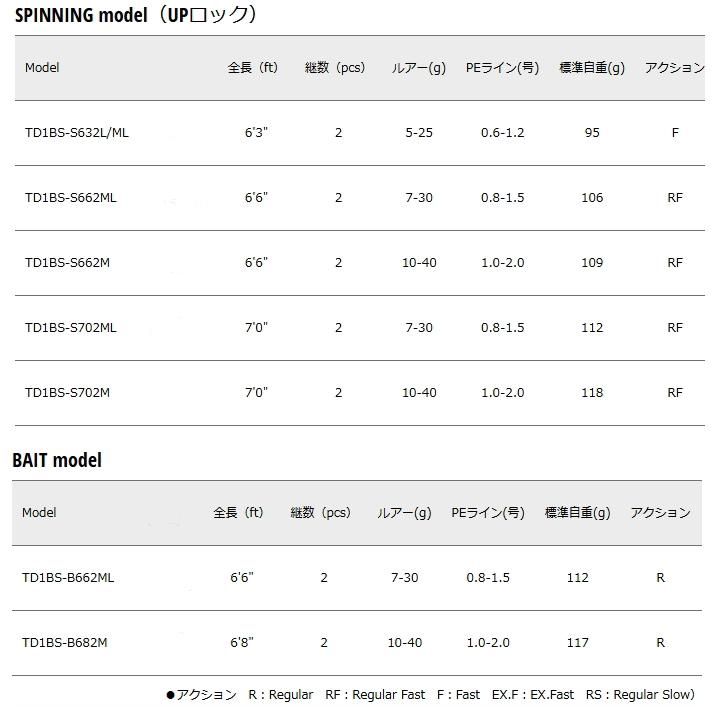The width and height of the screenshot is (714, 718).
Task: Click the weight value 117
Action: (577, 643)
